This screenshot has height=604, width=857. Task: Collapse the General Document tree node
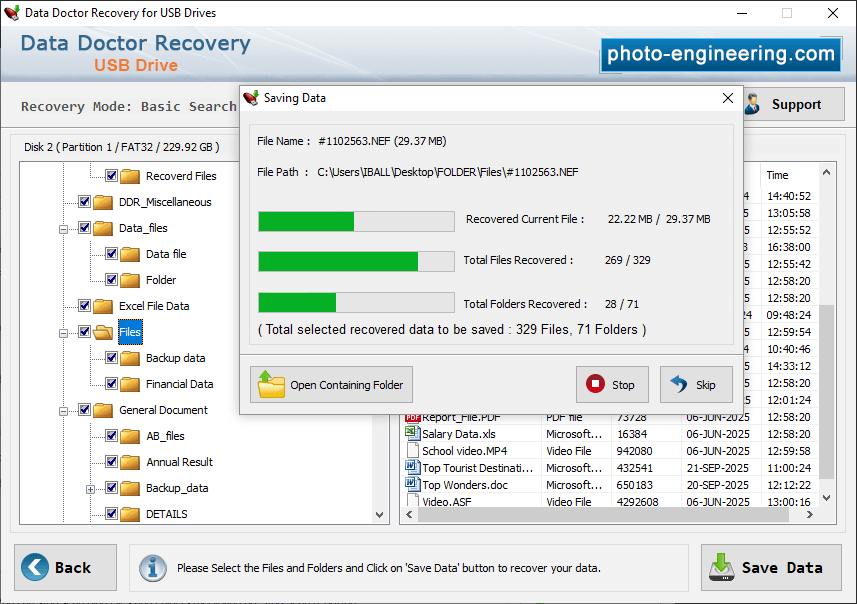tap(63, 411)
